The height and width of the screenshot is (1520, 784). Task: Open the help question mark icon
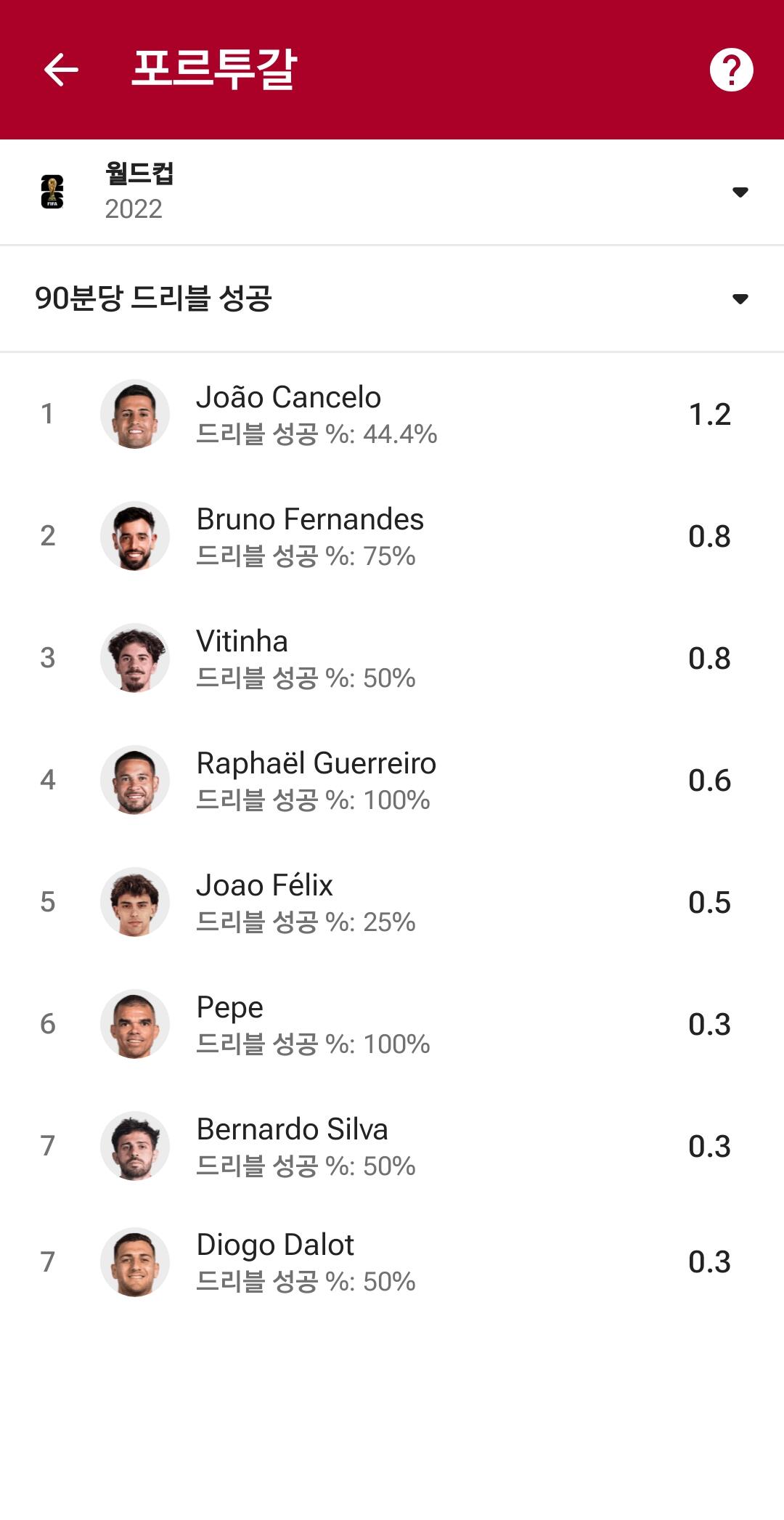[731, 70]
